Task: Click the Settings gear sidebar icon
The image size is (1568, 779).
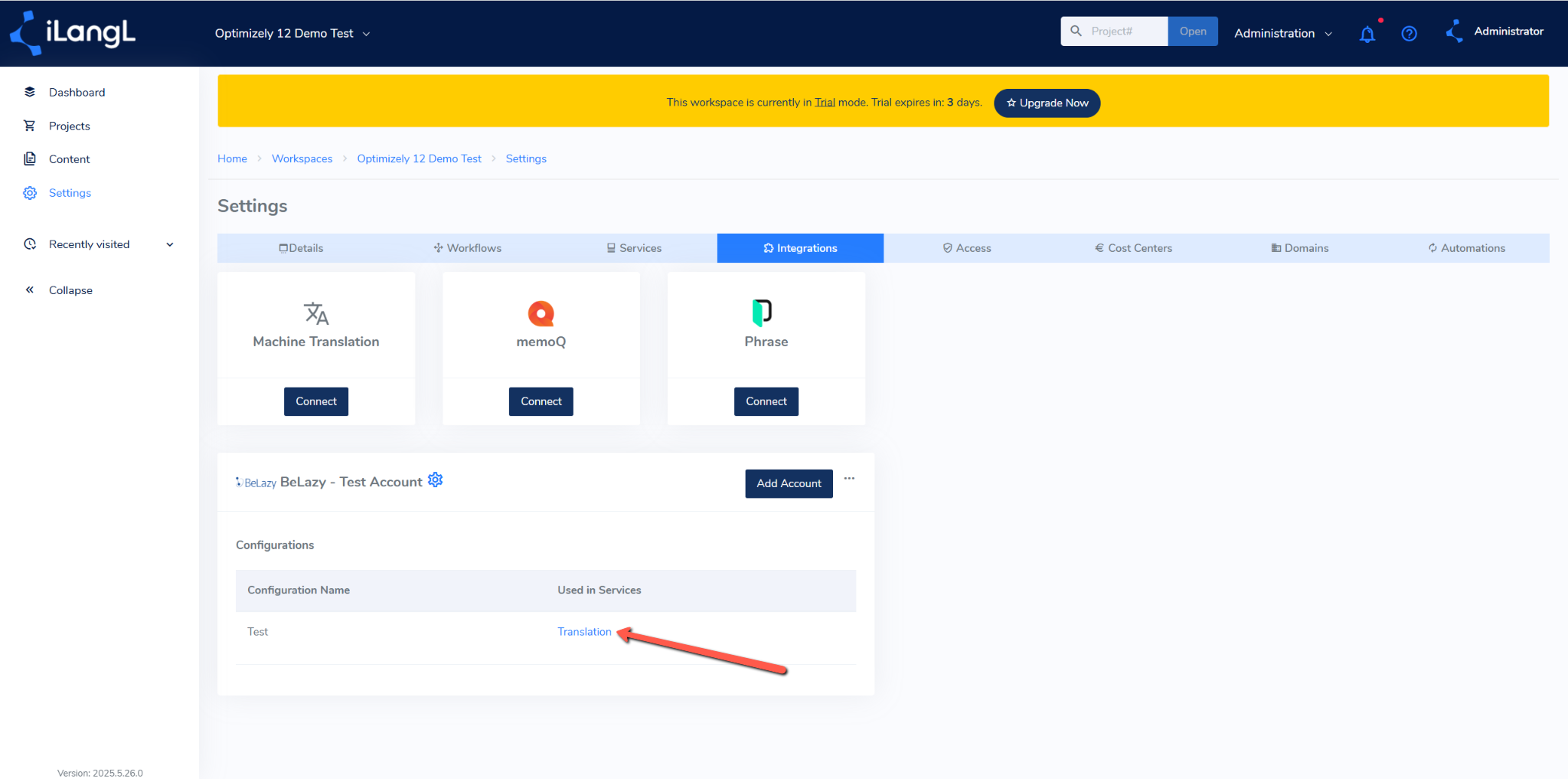Action: [x=30, y=193]
